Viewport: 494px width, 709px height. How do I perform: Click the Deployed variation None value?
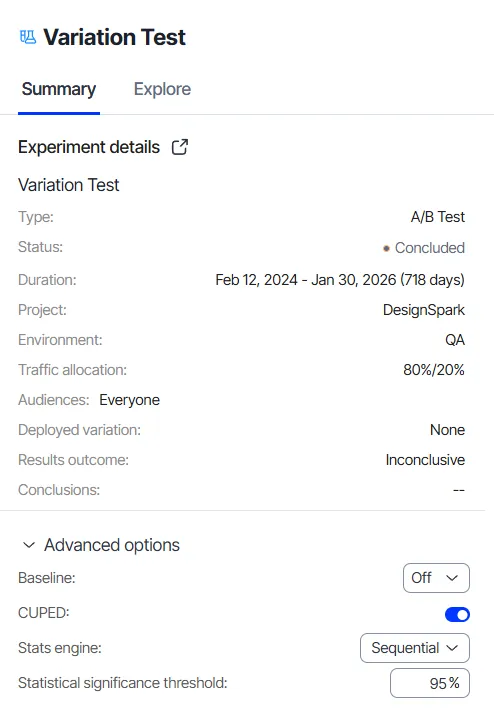point(447,430)
